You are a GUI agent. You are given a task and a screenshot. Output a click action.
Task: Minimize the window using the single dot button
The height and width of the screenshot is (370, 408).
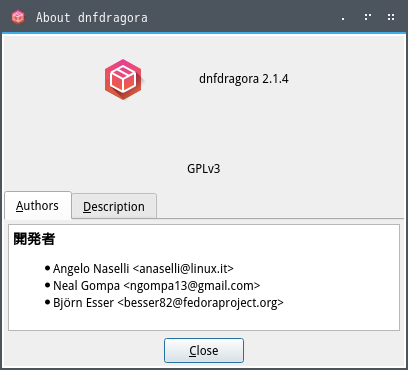coord(343,19)
